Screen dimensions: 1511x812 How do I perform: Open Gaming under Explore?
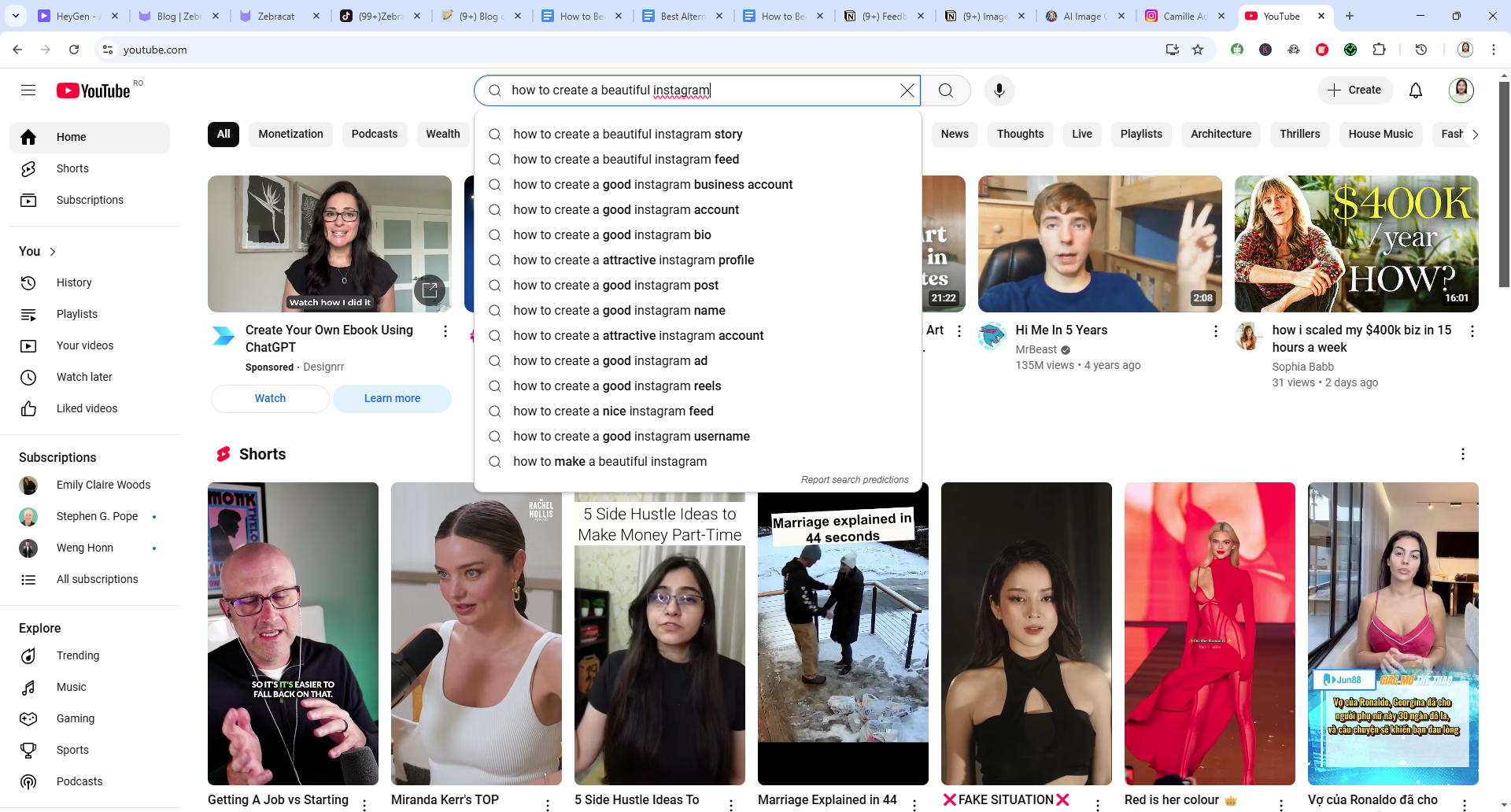point(90,718)
